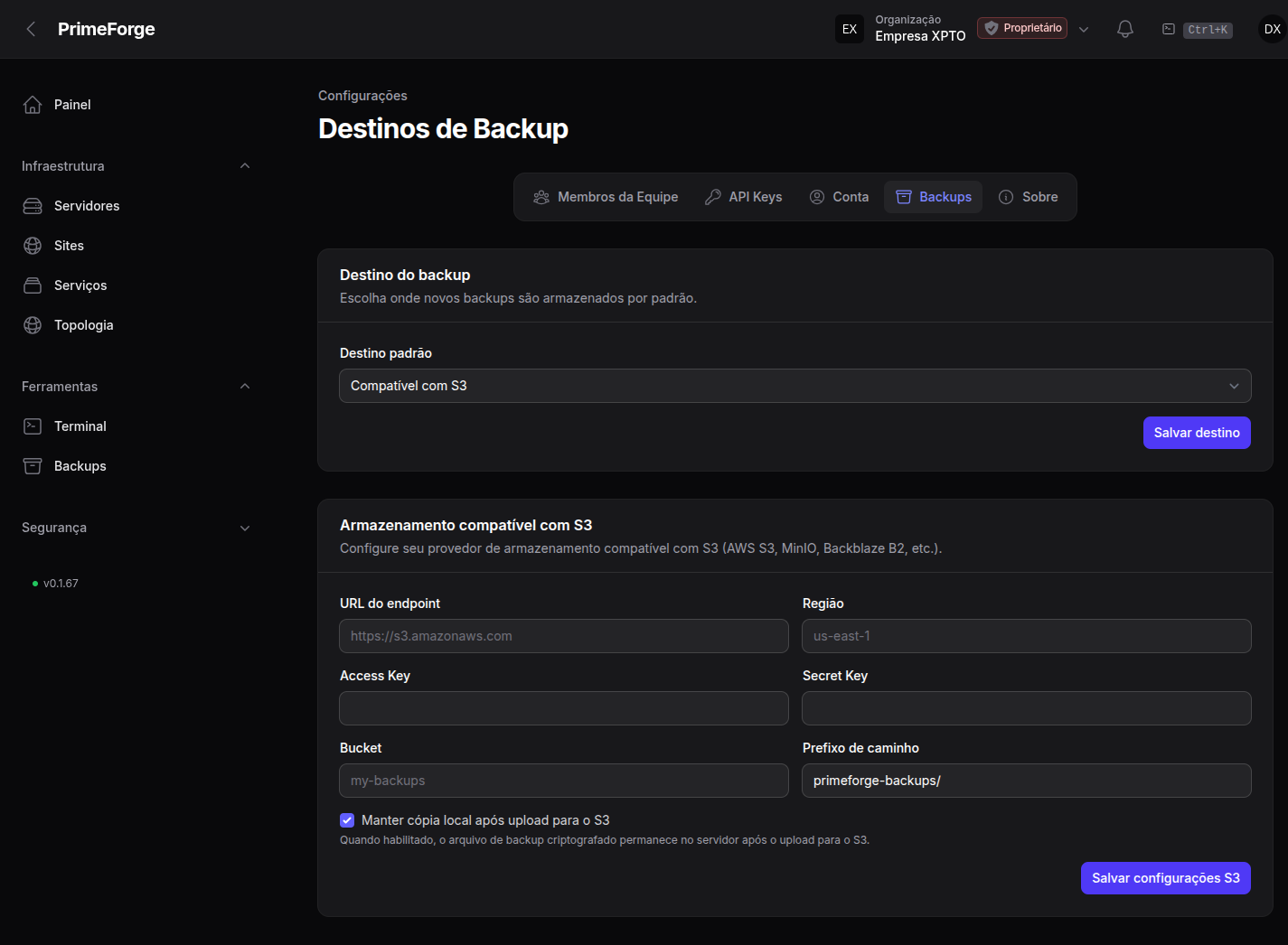Switch to the Membros da Equipe tab

tap(606, 197)
